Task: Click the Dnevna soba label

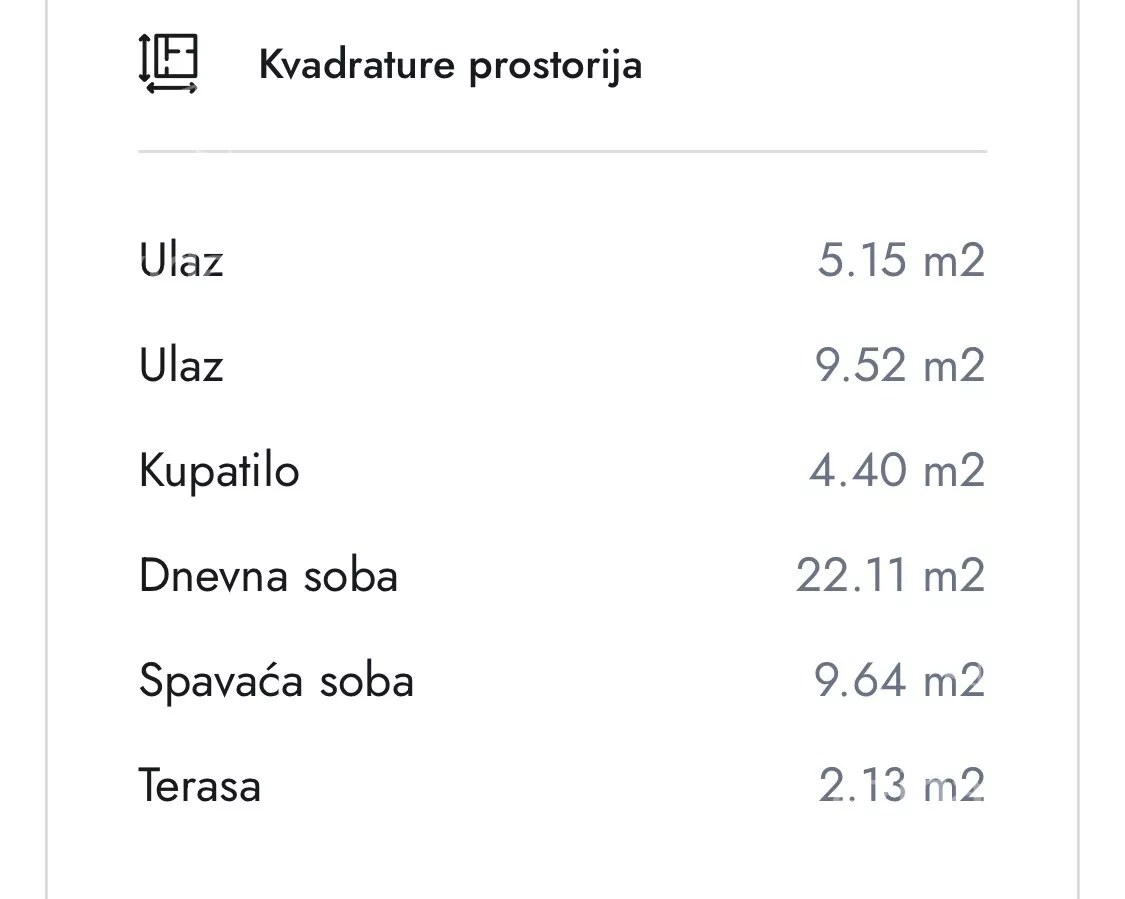Action: pos(268,575)
